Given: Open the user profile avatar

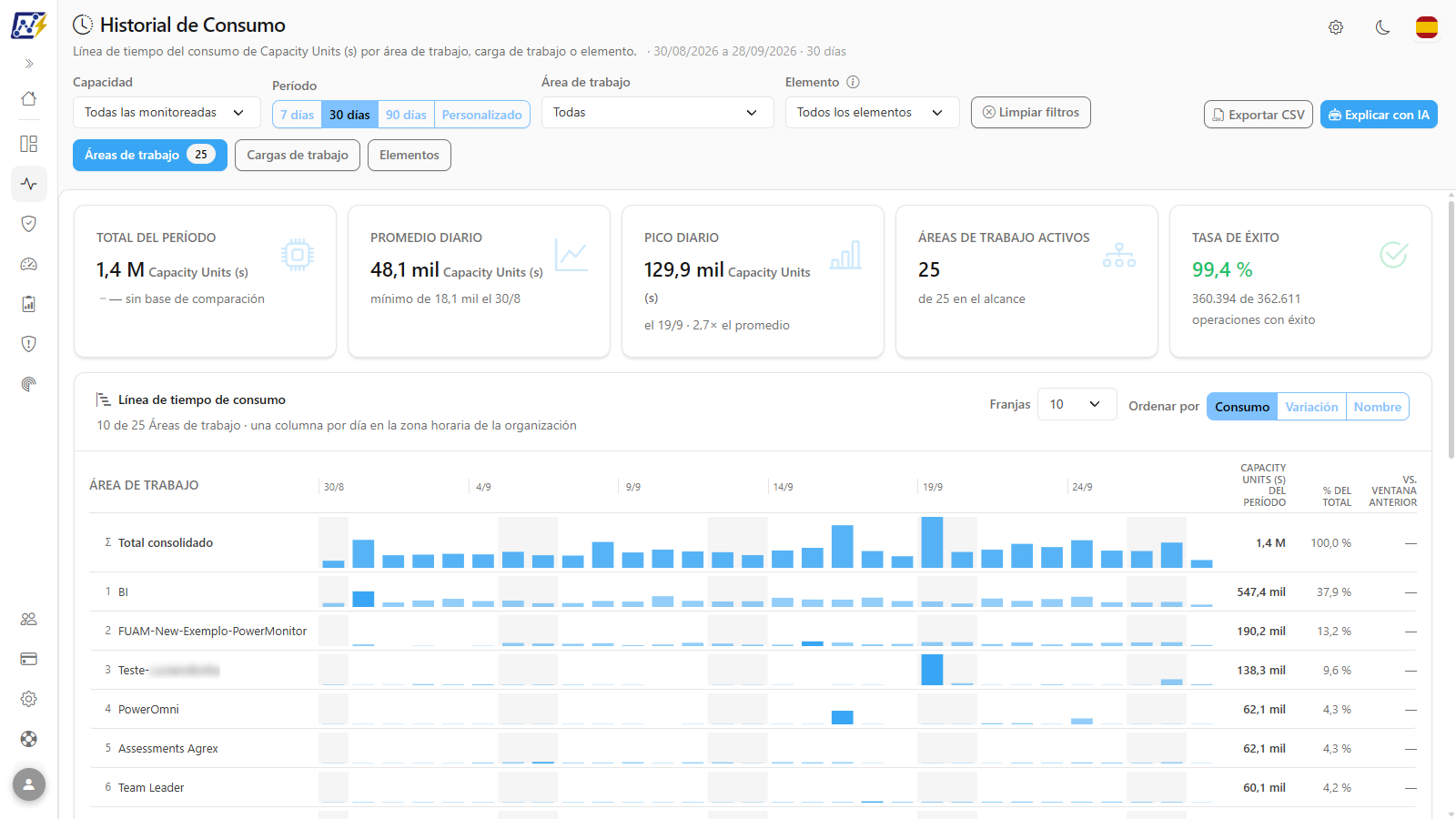Looking at the screenshot, I should click(29, 784).
